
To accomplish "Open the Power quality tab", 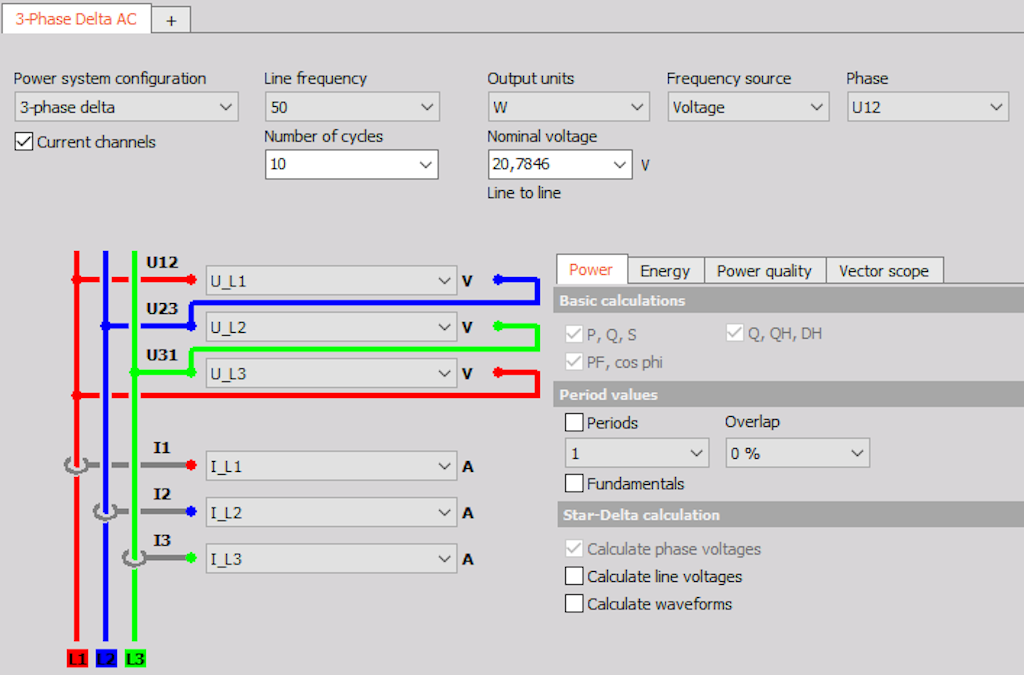I will pyautogui.click(x=764, y=271).
